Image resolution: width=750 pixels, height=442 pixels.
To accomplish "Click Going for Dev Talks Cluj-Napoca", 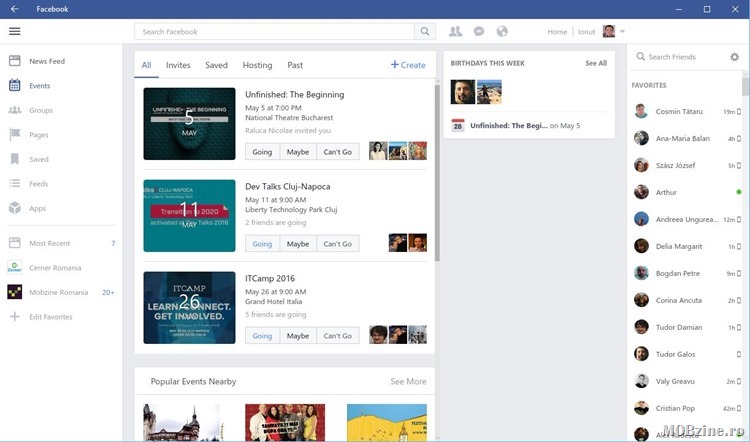I will click(x=262, y=243).
